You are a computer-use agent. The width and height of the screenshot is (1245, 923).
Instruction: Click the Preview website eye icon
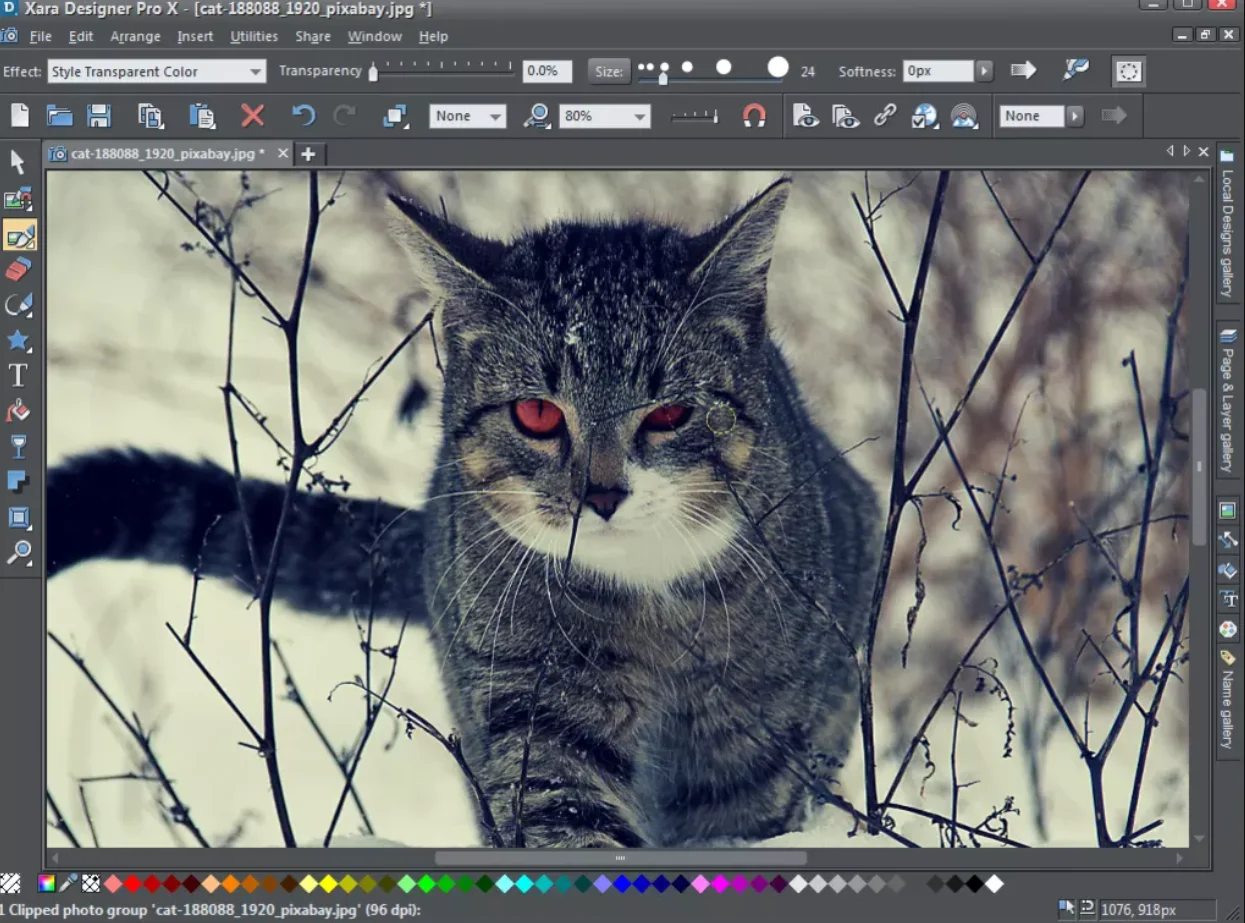click(x=846, y=116)
